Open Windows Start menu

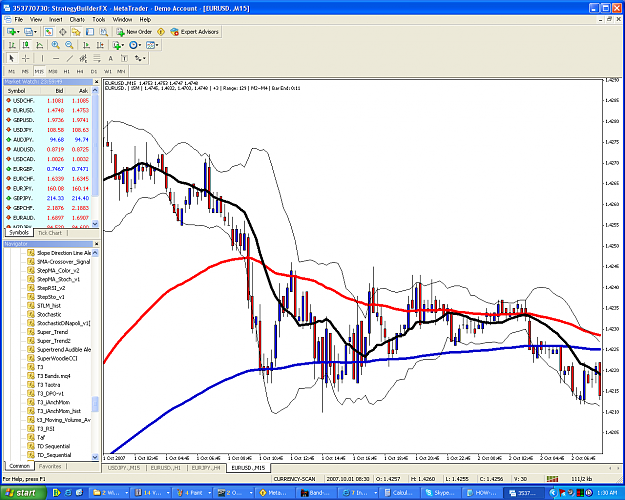23,493
